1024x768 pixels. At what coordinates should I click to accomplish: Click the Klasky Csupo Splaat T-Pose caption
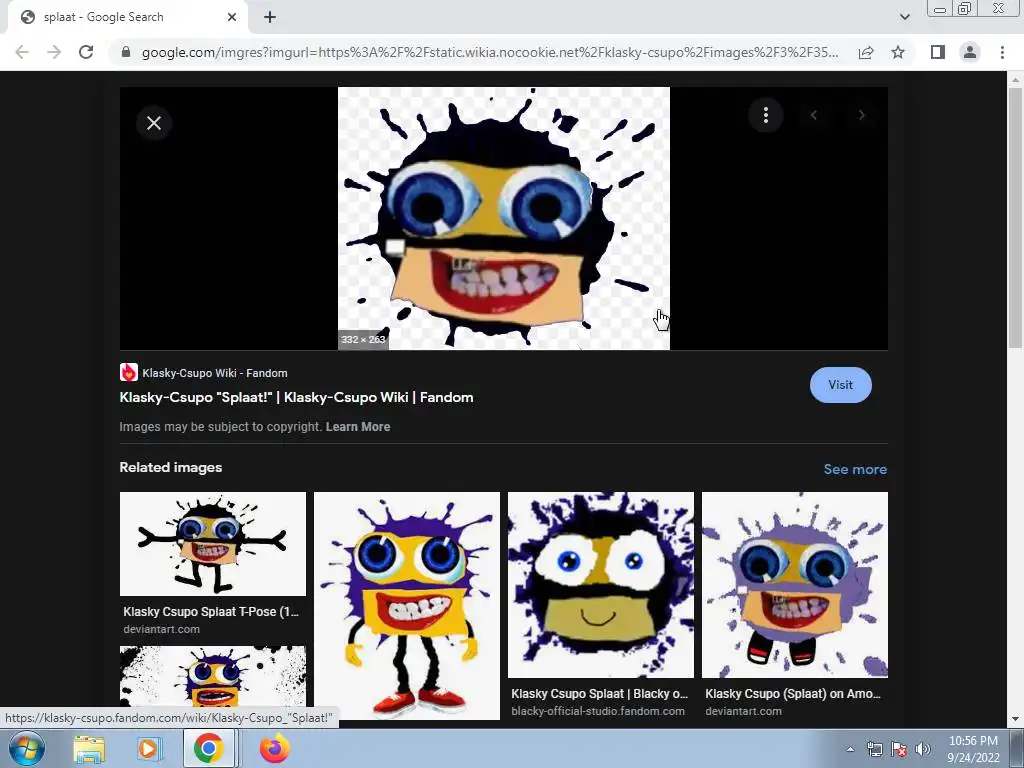(x=211, y=612)
